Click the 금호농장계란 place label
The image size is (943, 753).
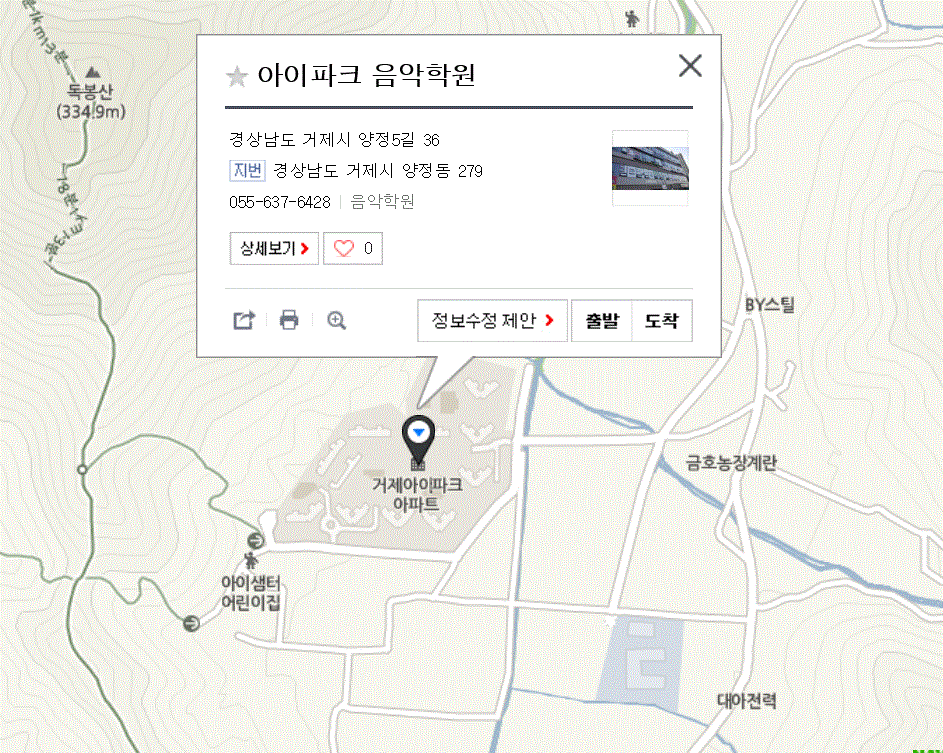tap(731, 462)
